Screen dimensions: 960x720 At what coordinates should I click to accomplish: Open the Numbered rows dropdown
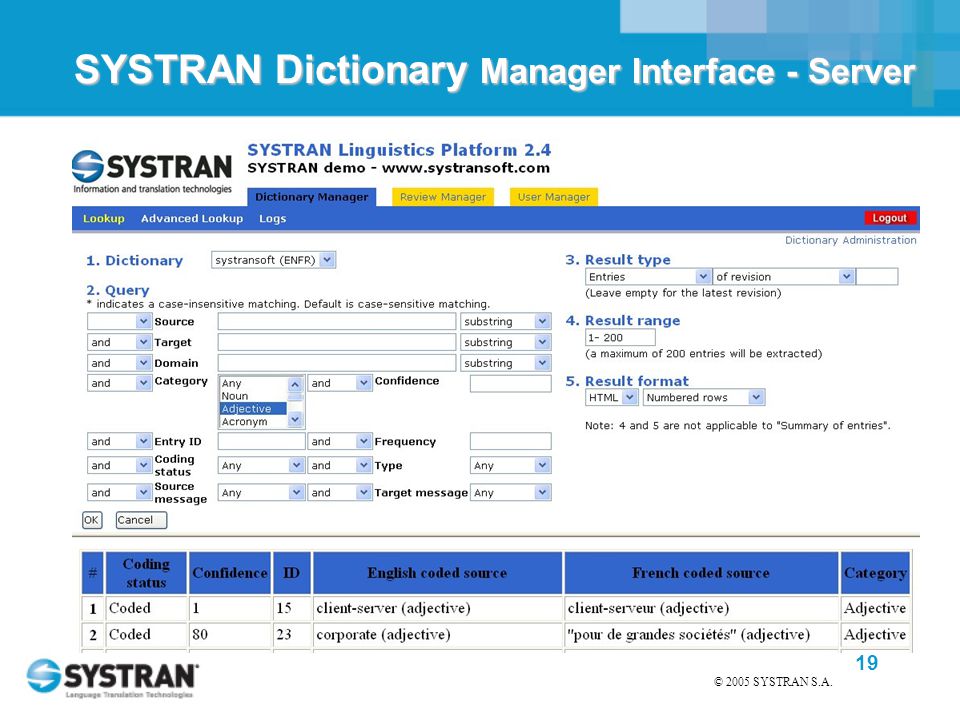tap(703, 397)
